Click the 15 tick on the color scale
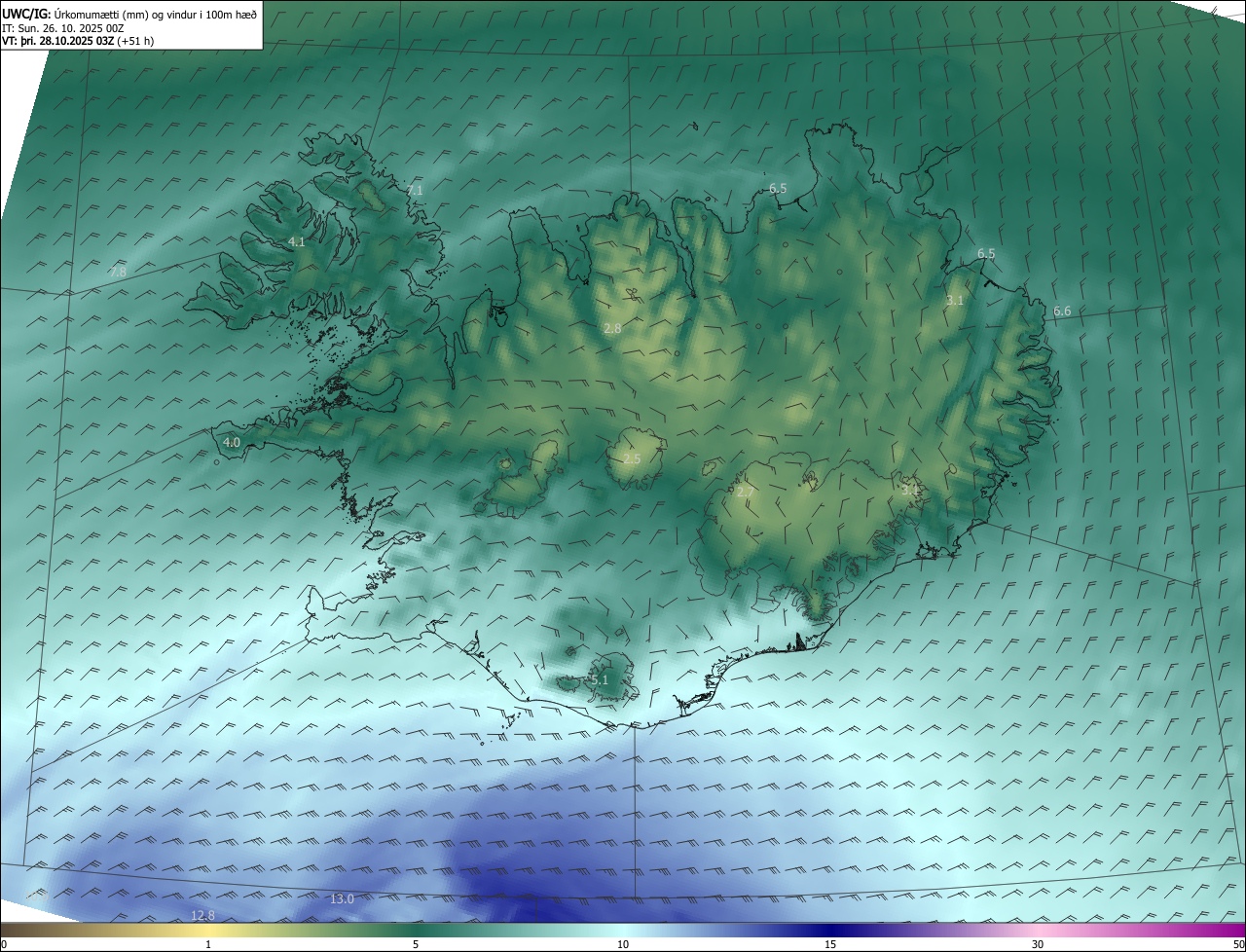 (x=830, y=944)
